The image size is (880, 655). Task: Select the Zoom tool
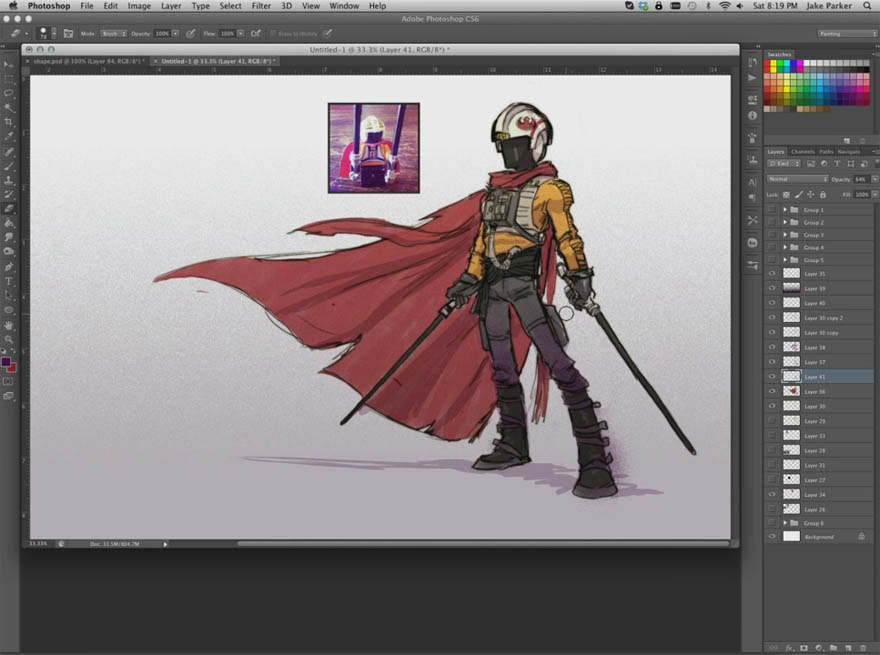(x=8, y=339)
